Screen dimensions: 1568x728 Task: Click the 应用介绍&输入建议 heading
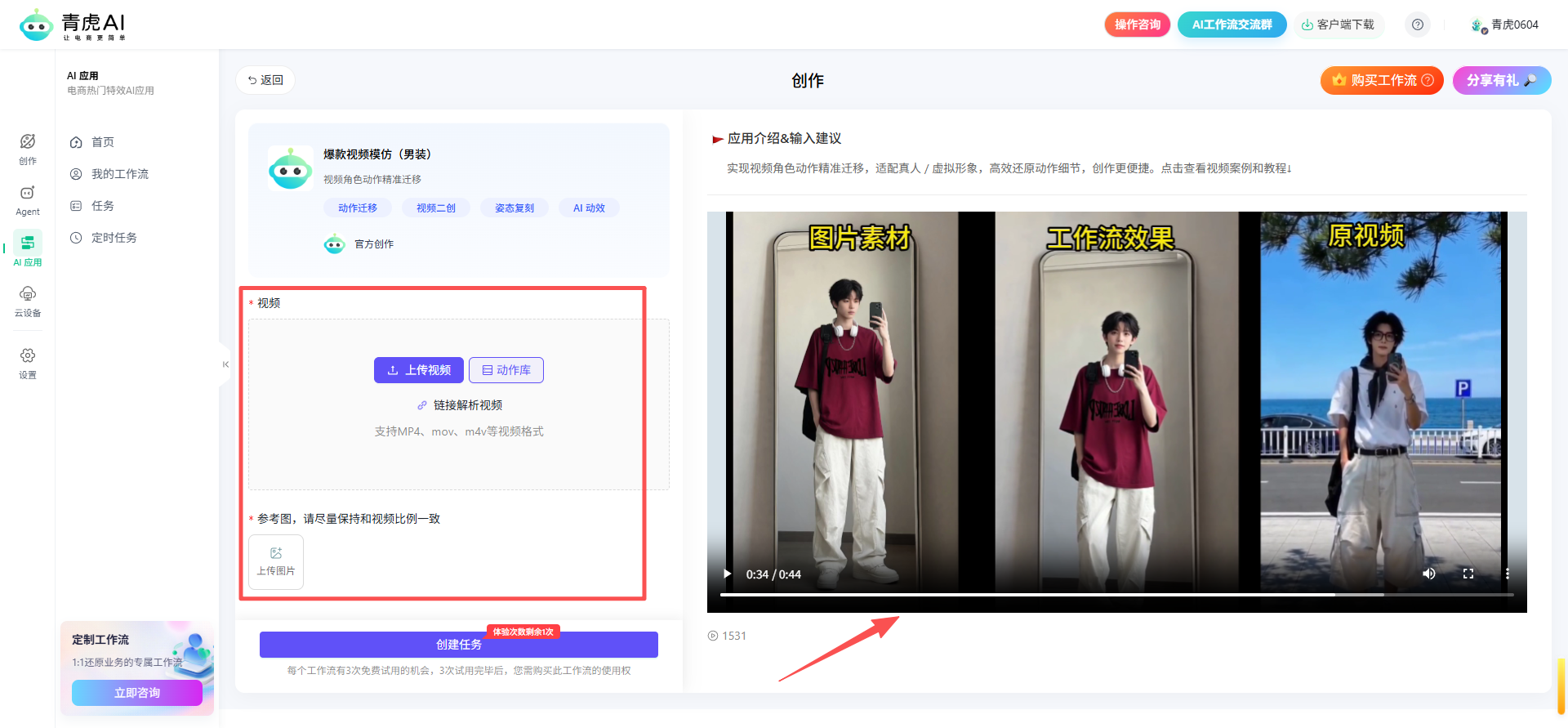(784, 139)
